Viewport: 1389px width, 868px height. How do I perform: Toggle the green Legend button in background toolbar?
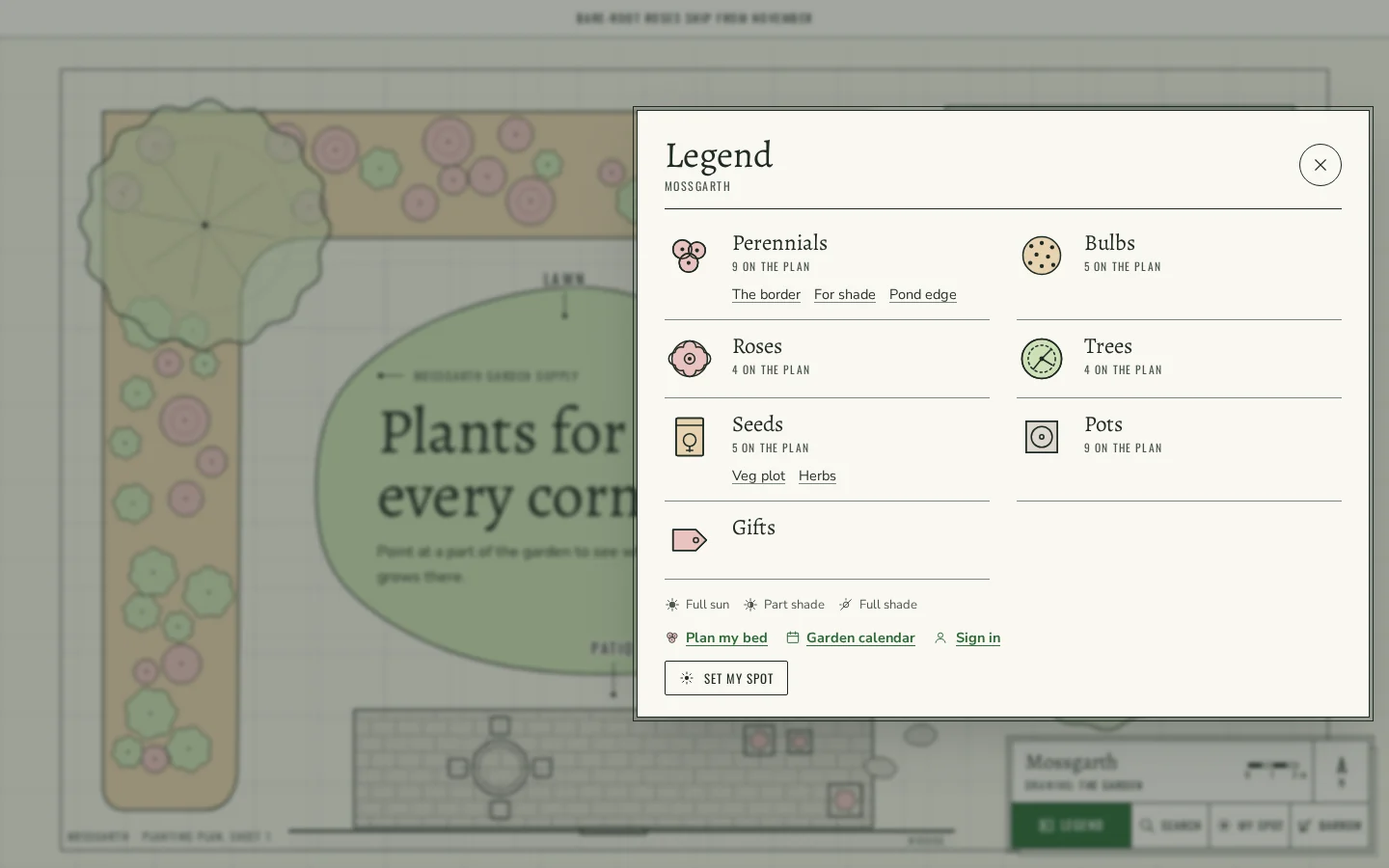coord(1071,826)
